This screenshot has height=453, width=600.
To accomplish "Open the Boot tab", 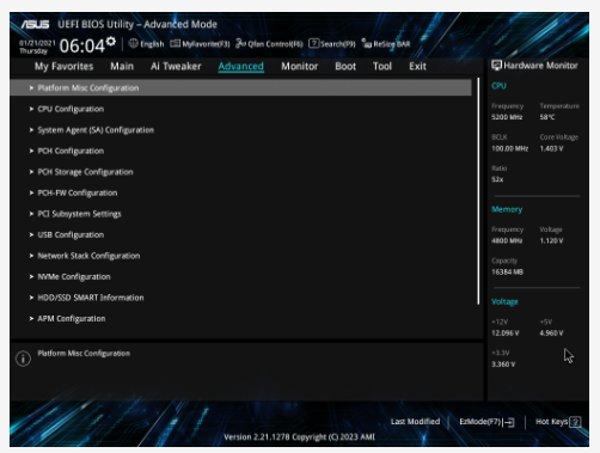I will (x=346, y=67).
